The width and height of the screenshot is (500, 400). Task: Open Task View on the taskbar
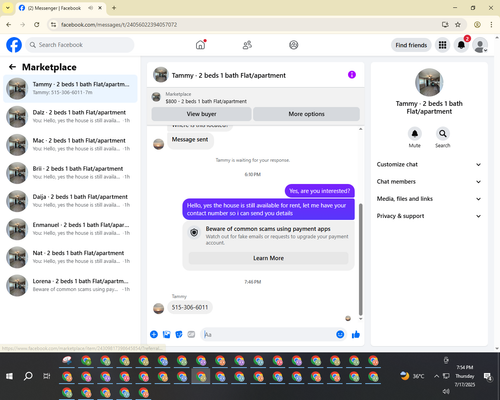[47, 376]
